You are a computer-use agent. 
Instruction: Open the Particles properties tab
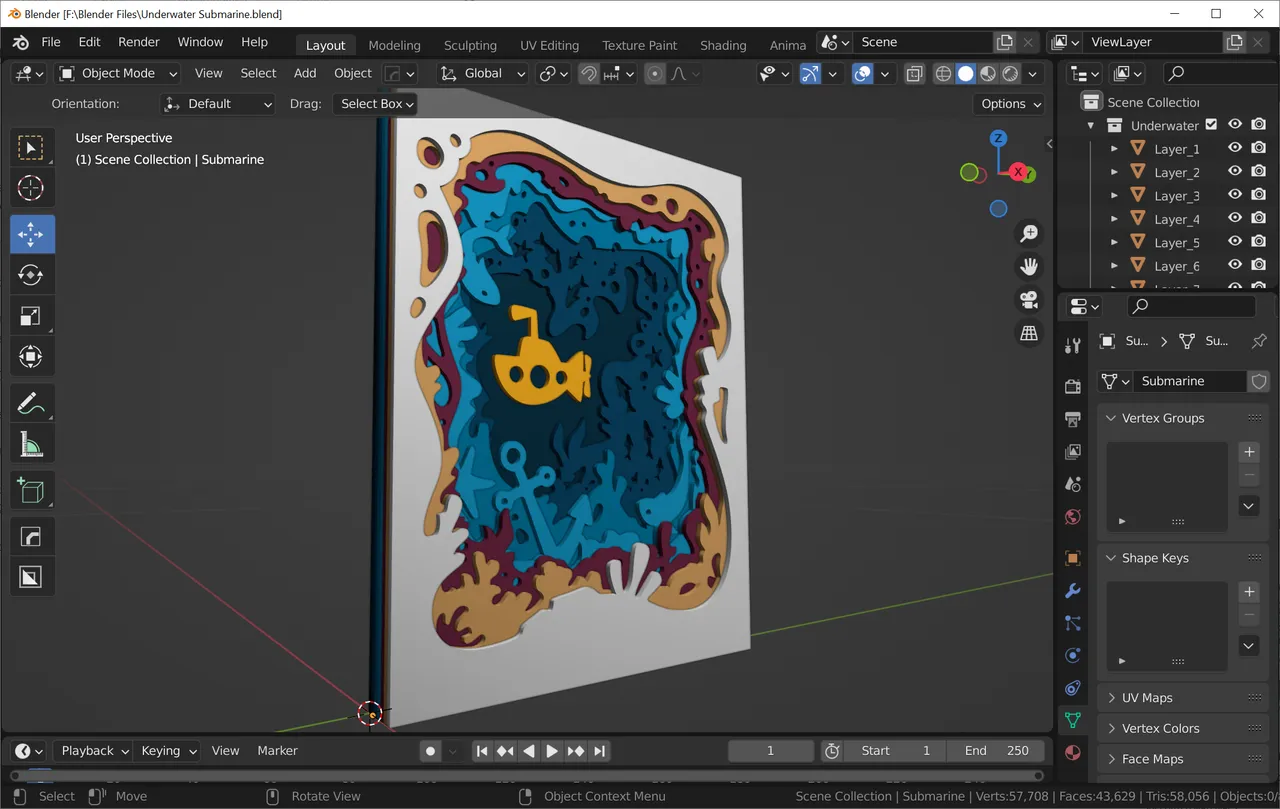(1073, 623)
